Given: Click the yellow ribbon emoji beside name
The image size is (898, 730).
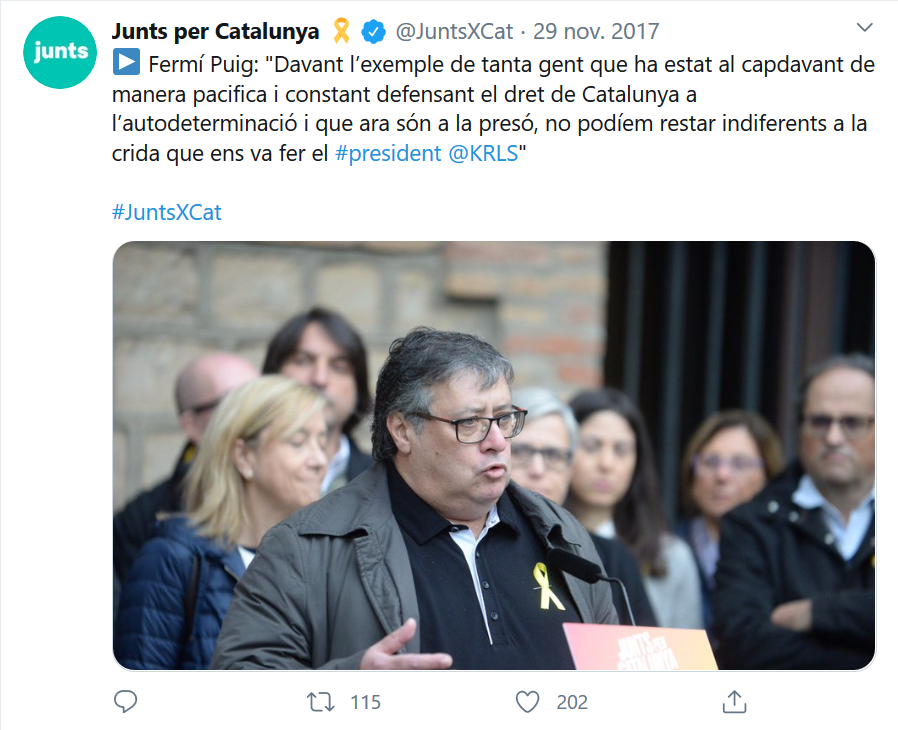Looking at the screenshot, I should tap(341, 31).
